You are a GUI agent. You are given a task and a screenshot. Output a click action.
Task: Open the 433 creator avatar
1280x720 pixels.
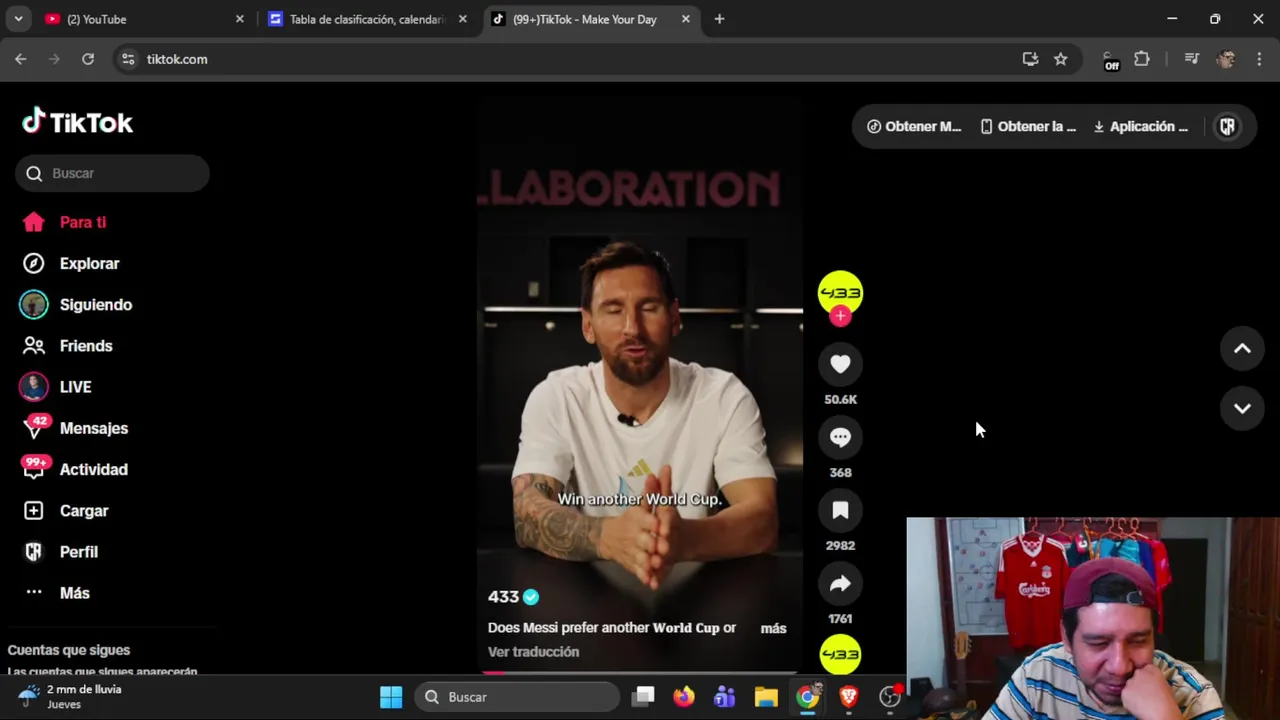tap(840, 293)
